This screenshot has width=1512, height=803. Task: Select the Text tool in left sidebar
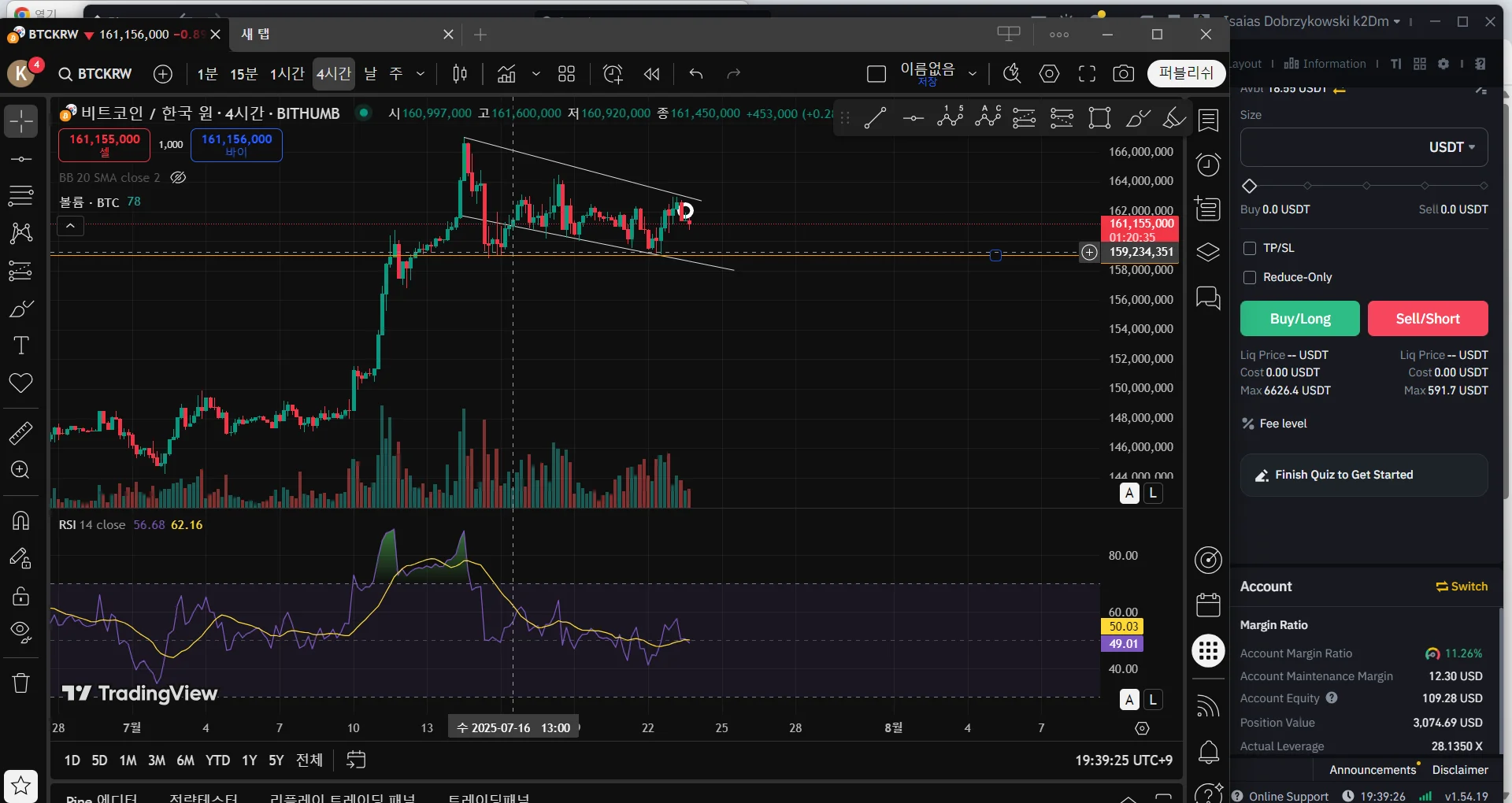[21, 346]
